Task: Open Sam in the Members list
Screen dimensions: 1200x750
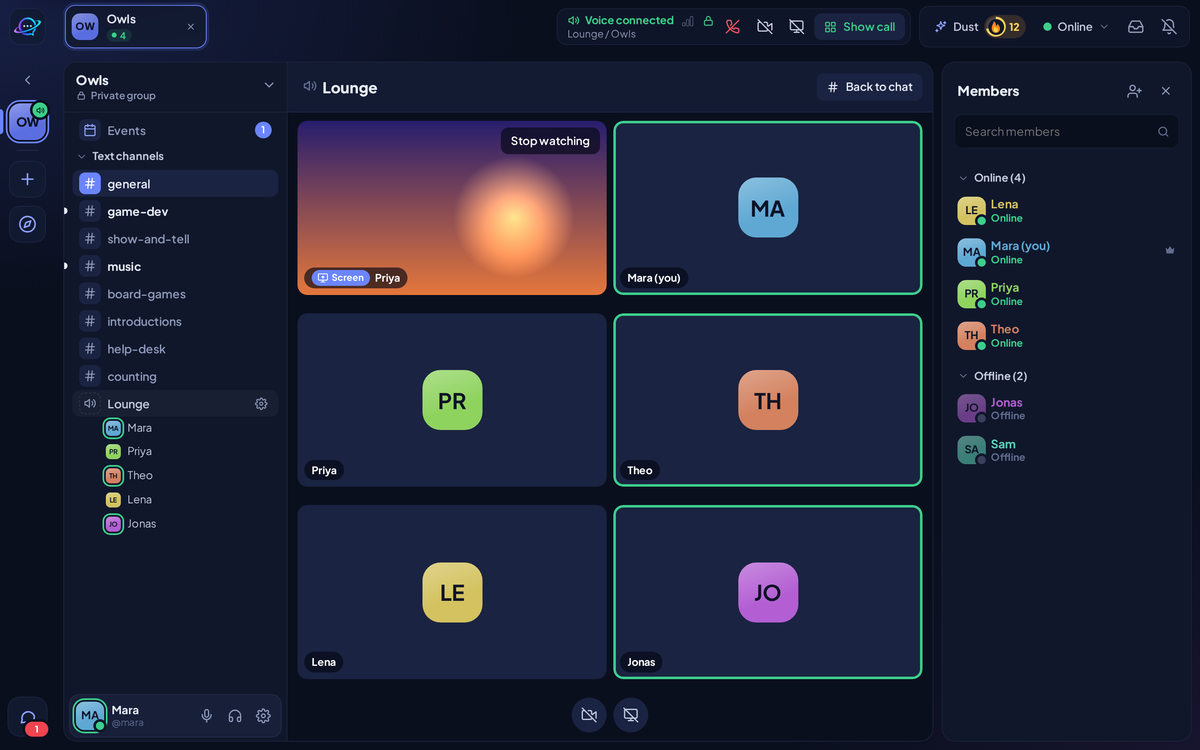Action: 1066,451
